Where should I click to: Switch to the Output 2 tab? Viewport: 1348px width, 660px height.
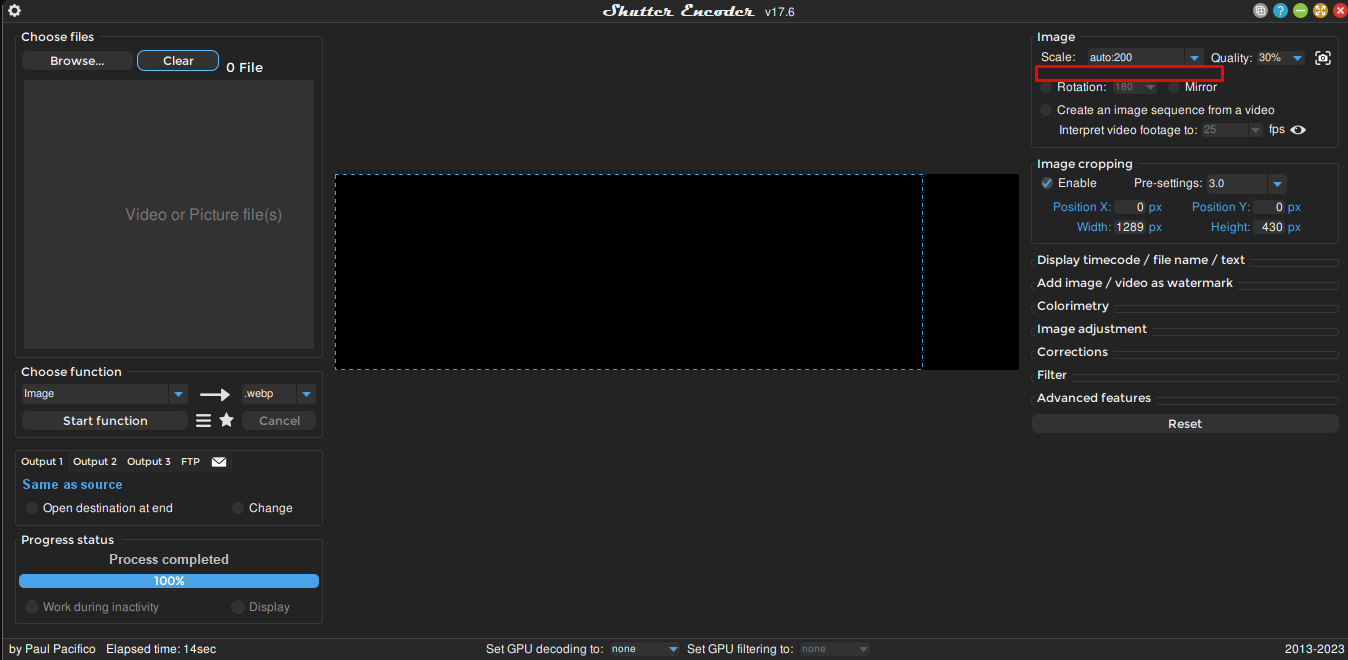coord(95,461)
